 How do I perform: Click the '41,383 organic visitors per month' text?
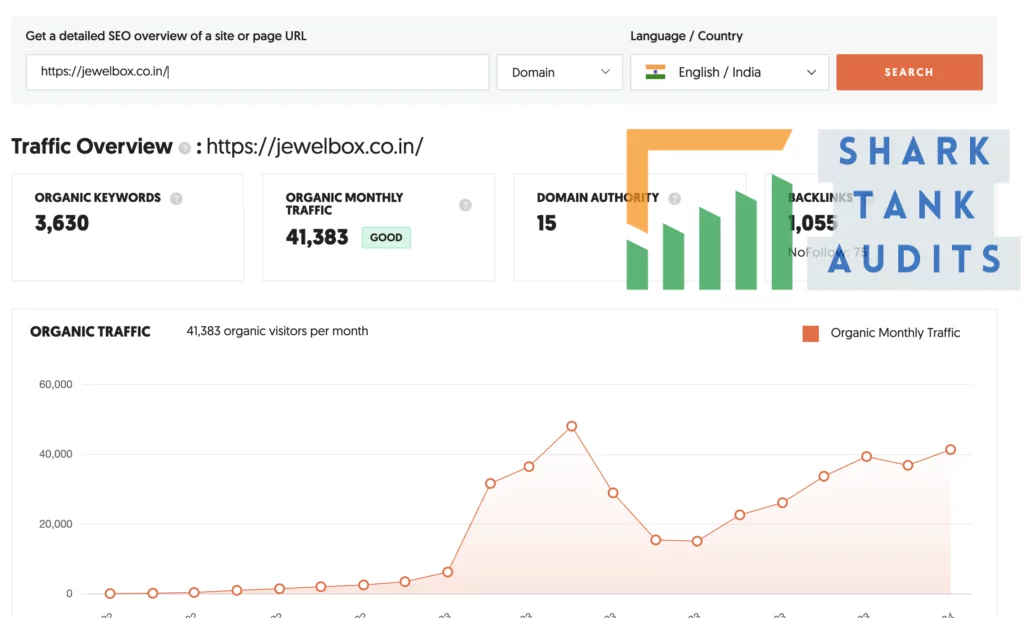tap(278, 331)
